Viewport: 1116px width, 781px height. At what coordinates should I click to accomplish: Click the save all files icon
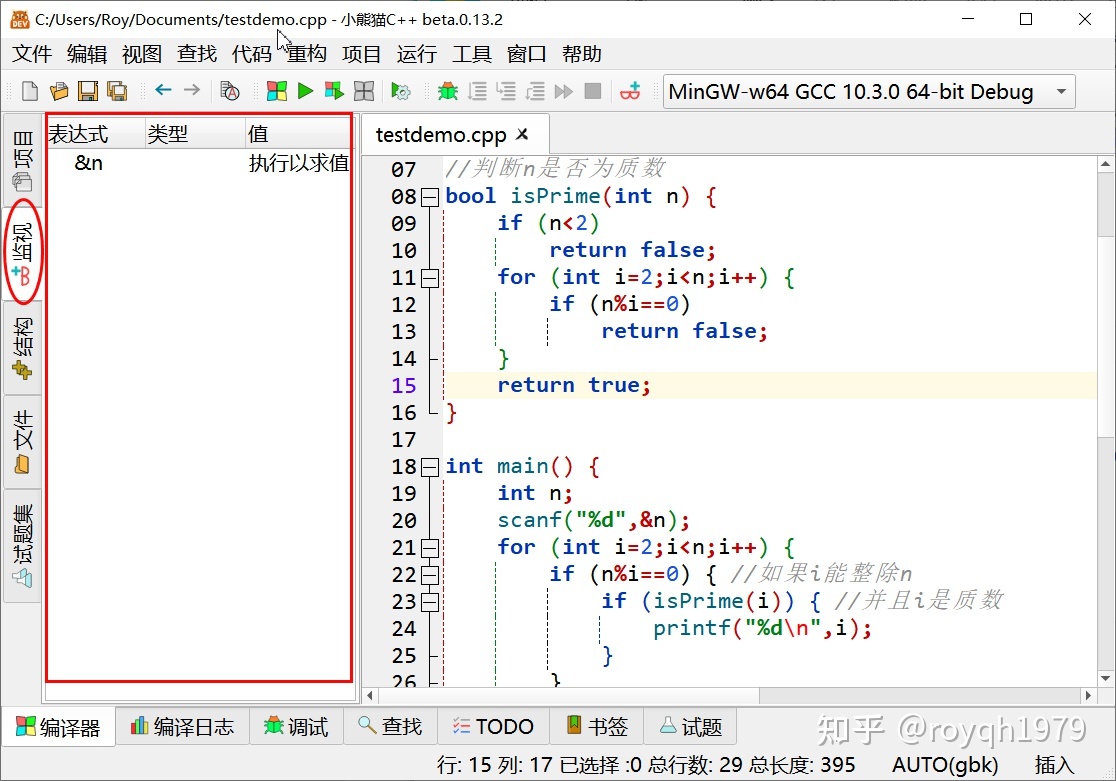pyautogui.click(x=117, y=91)
